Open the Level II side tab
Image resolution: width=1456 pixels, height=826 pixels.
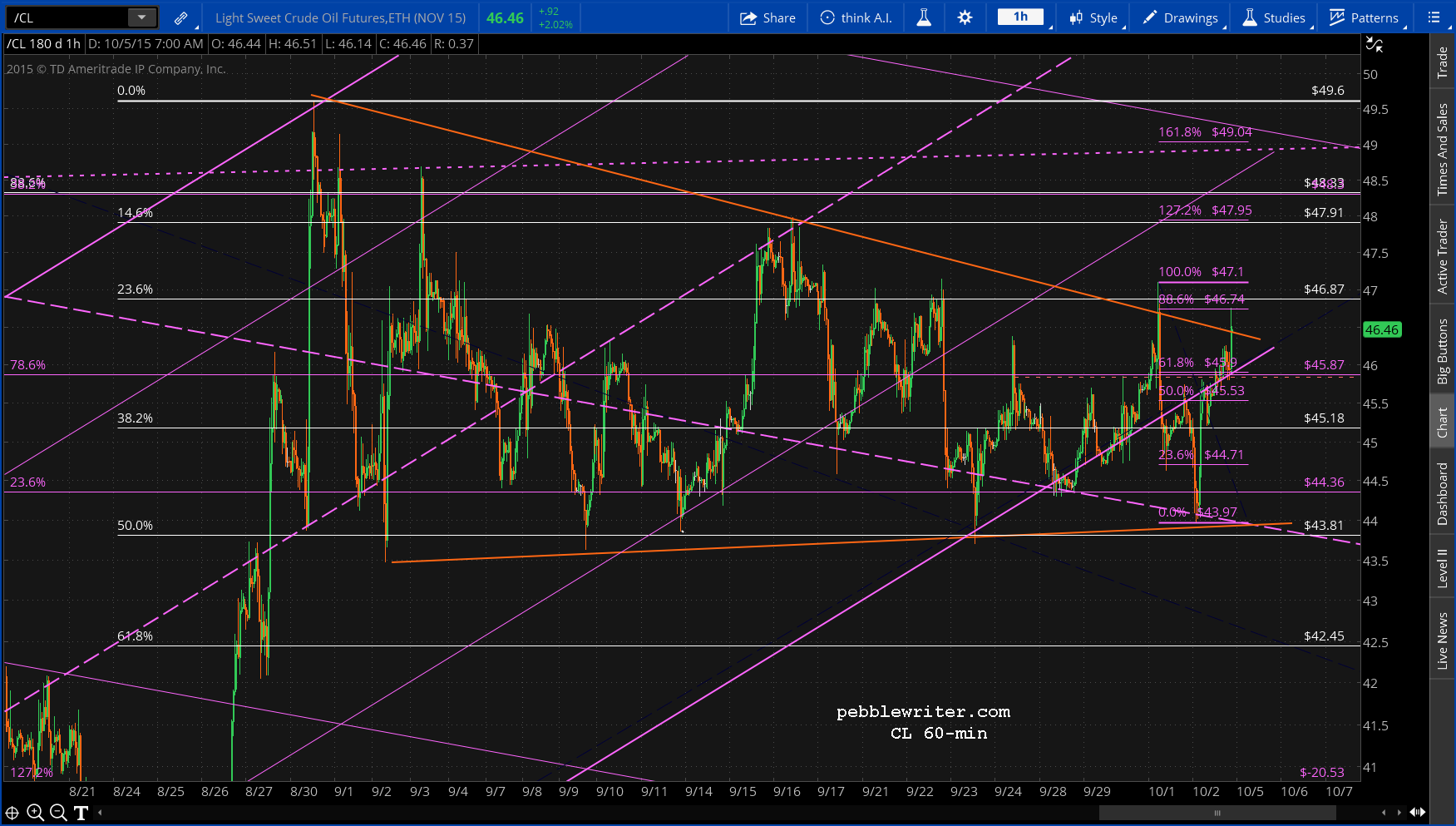click(1443, 568)
